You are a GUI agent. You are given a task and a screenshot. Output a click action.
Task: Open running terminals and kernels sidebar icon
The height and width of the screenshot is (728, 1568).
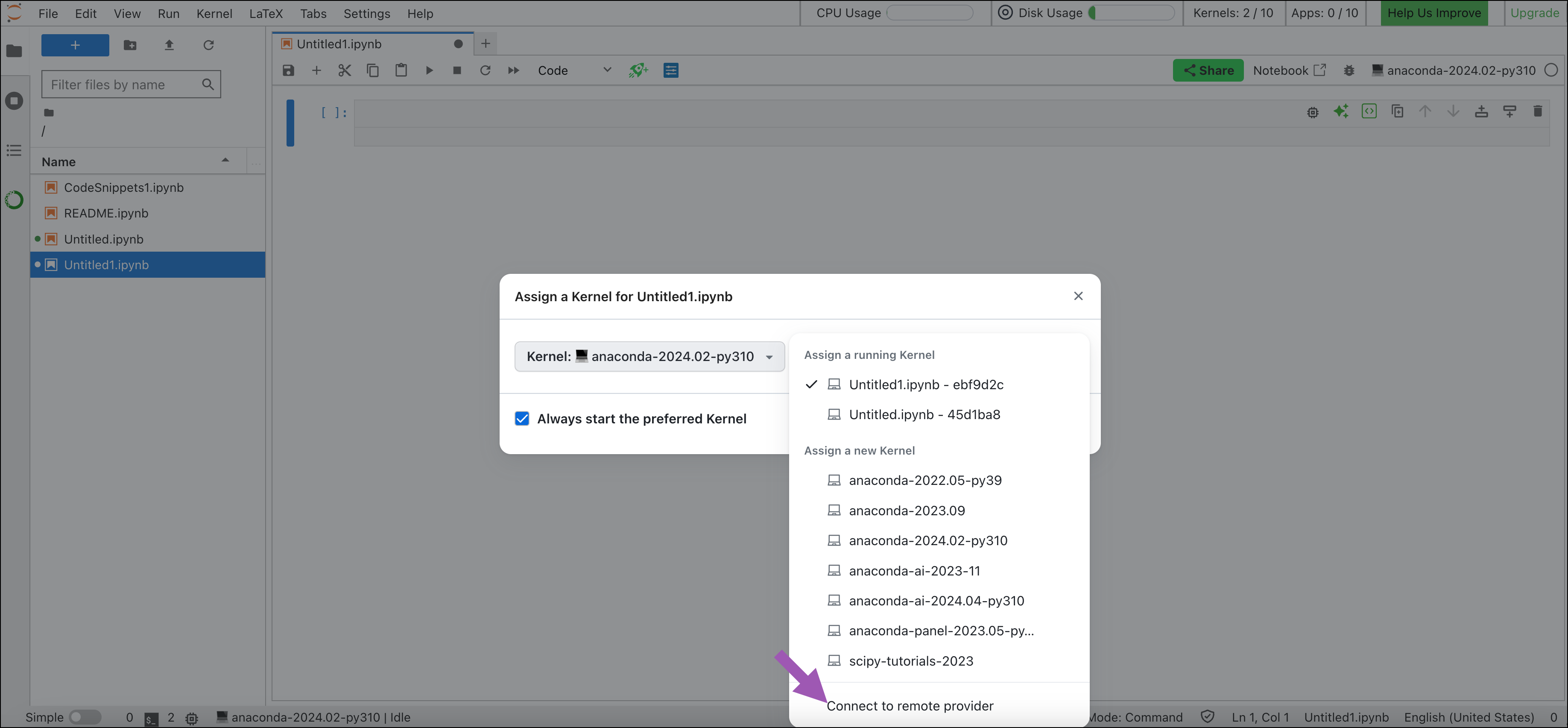(x=14, y=100)
